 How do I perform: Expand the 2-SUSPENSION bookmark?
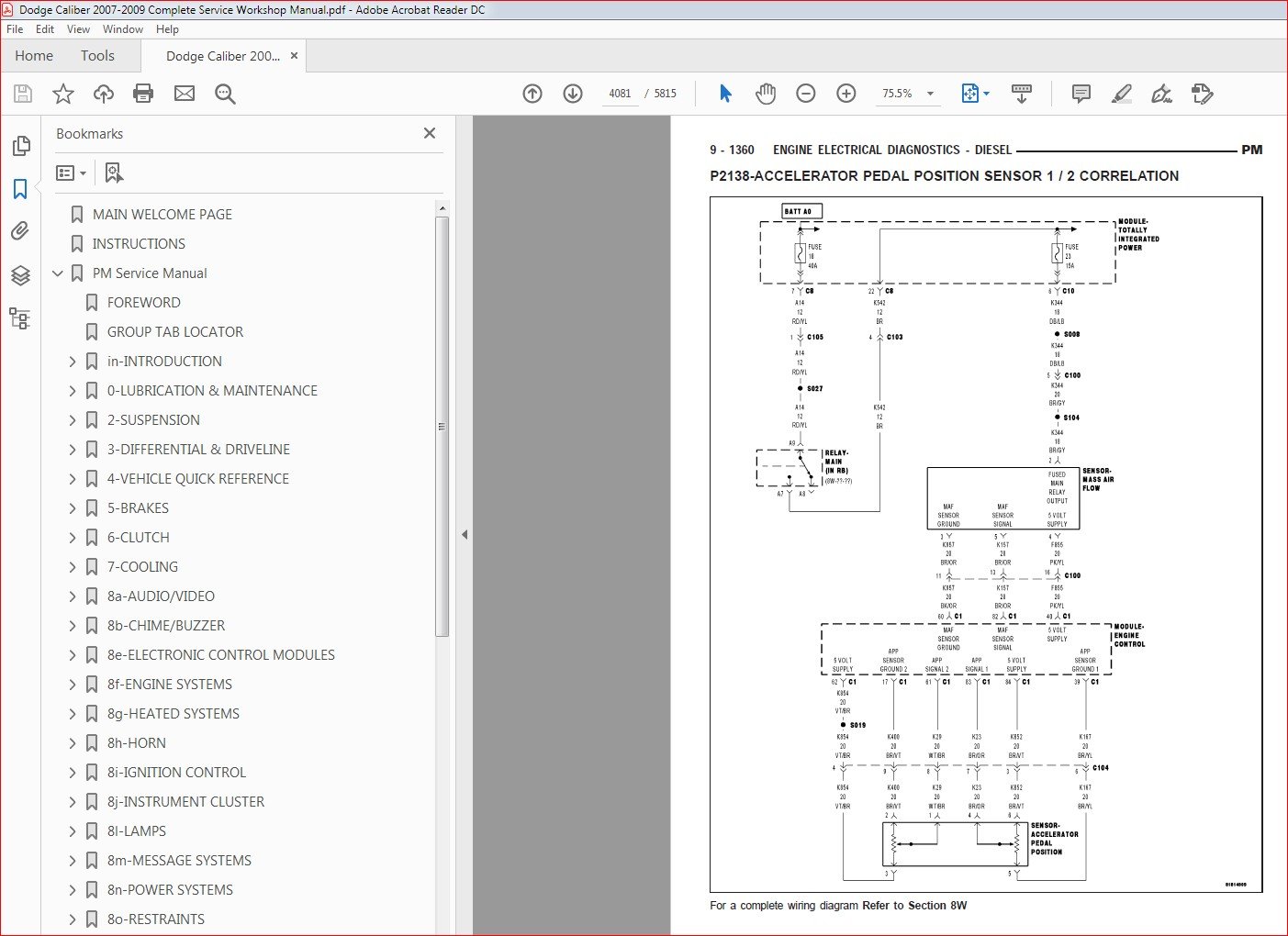pyautogui.click(x=73, y=420)
